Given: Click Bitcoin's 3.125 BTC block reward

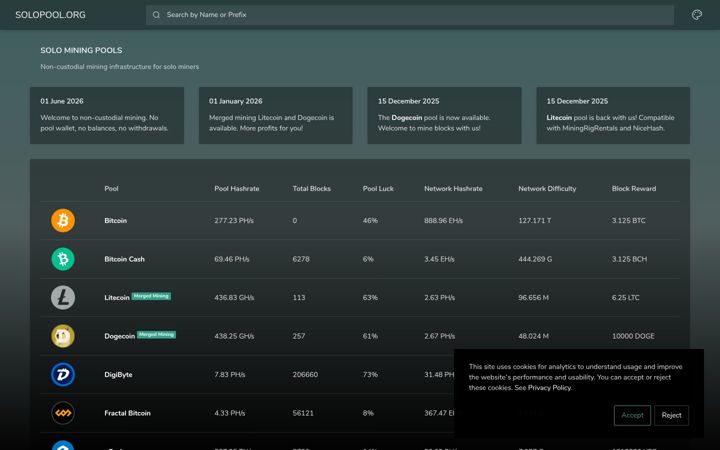Looking at the screenshot, I should tap(629, 220).
